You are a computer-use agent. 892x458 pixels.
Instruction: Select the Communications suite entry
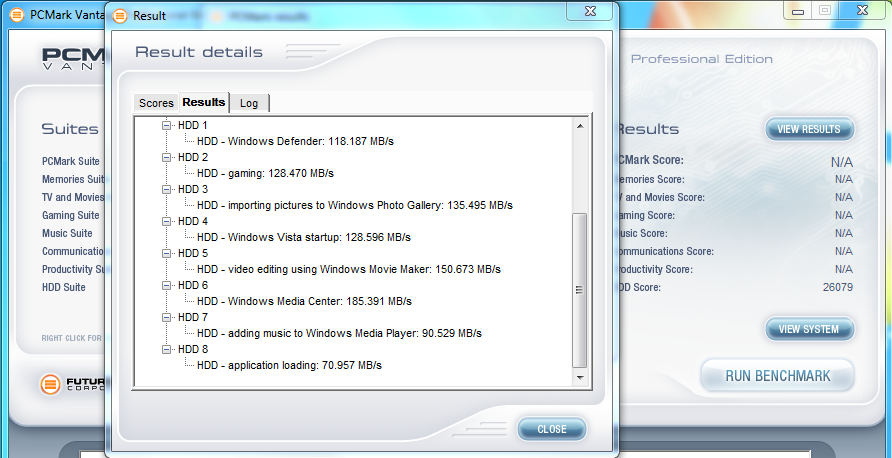click(x=73, y=251)
